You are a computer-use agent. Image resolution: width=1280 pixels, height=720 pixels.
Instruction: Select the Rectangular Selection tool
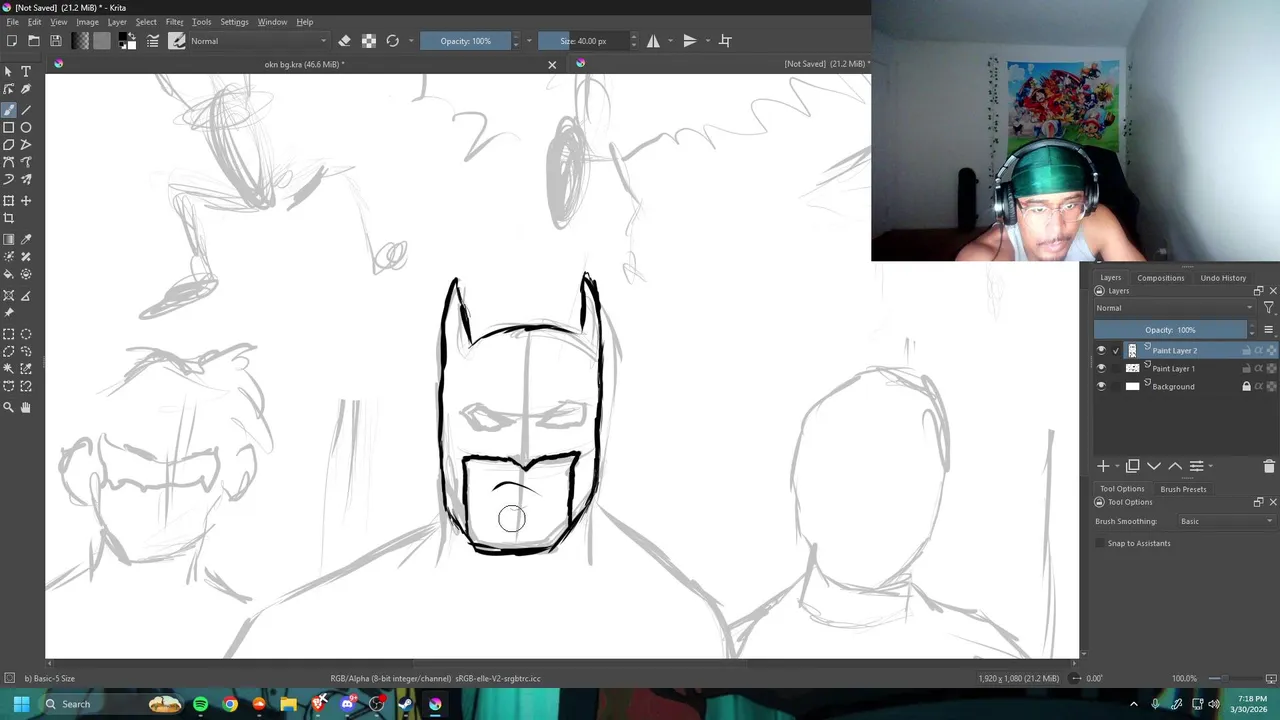(9, 334)
